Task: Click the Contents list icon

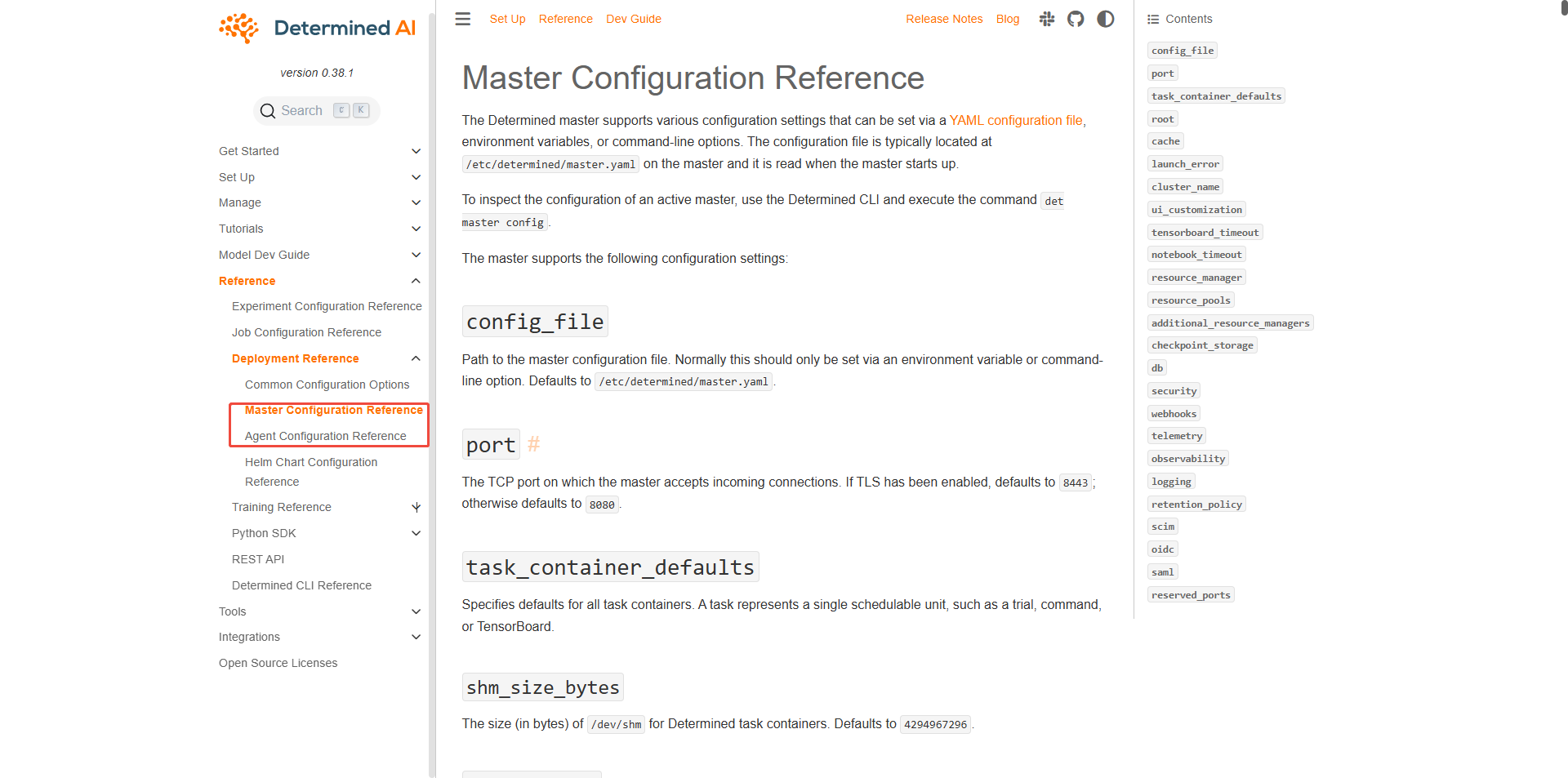Action: coord(1153,19)
